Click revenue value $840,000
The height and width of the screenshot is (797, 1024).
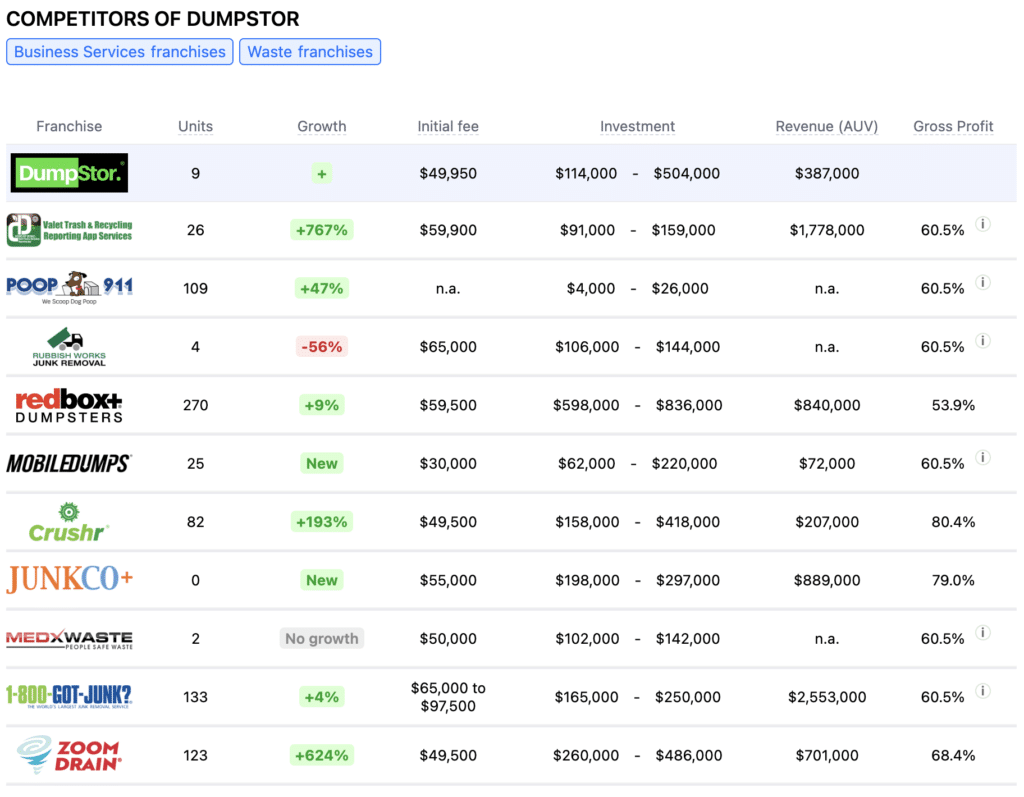[x=827, y=405]
